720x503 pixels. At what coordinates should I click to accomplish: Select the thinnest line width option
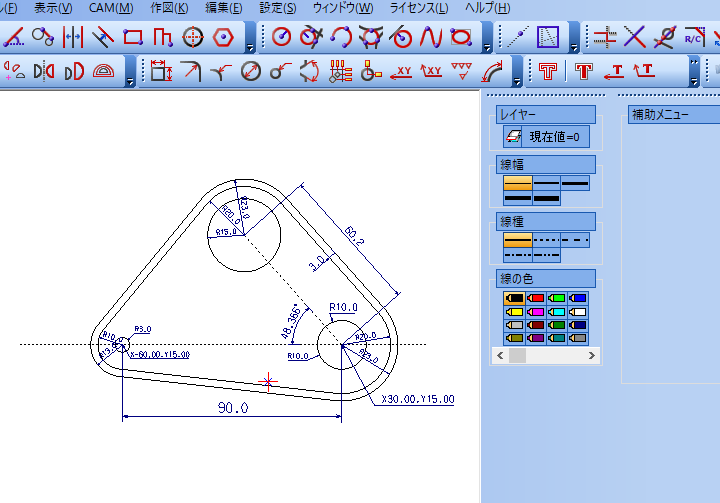point(517,184)
